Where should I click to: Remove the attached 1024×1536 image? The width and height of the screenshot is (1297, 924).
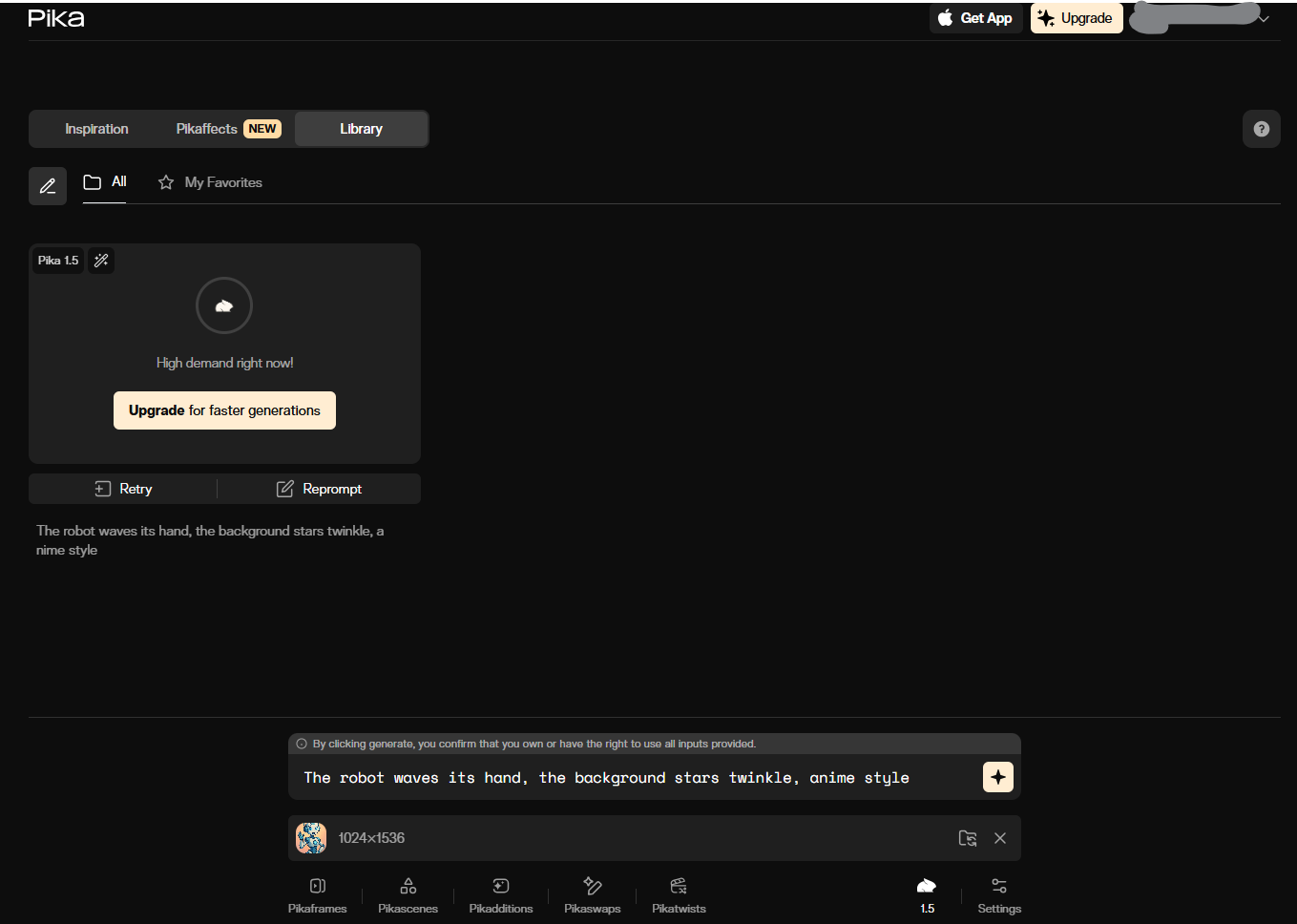[x=1000, y=838]
